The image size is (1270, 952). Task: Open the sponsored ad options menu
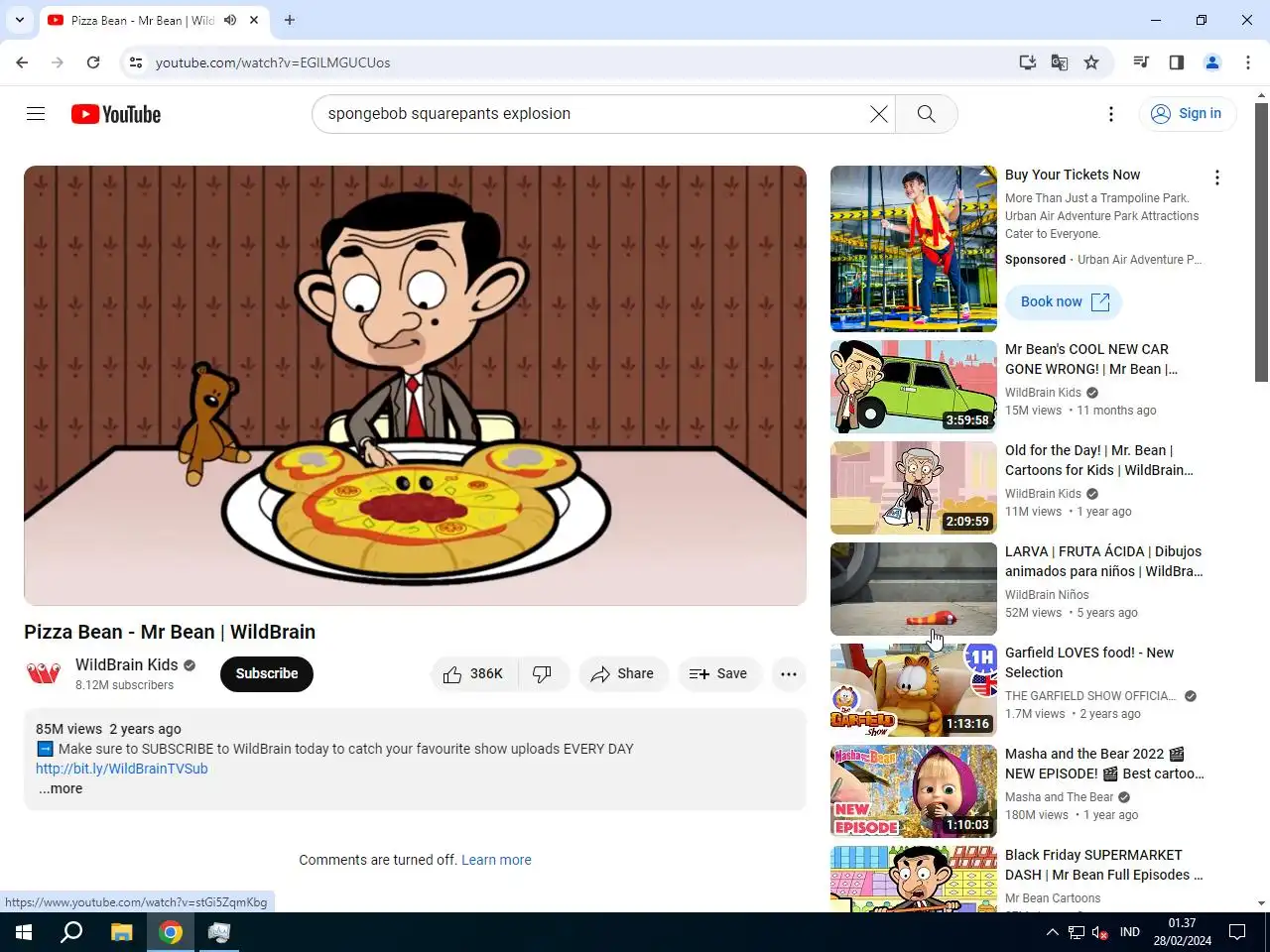1217,178
